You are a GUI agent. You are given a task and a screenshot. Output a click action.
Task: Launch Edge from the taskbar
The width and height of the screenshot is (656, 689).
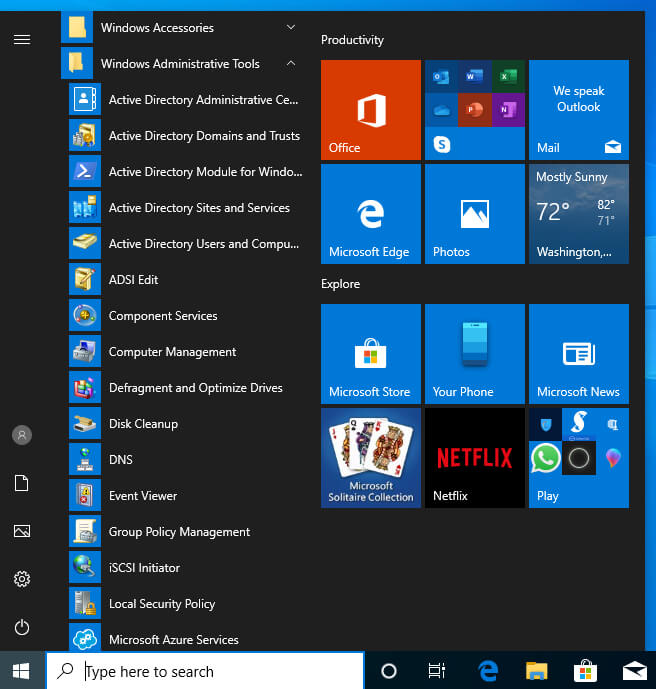(x=488, y=671)
